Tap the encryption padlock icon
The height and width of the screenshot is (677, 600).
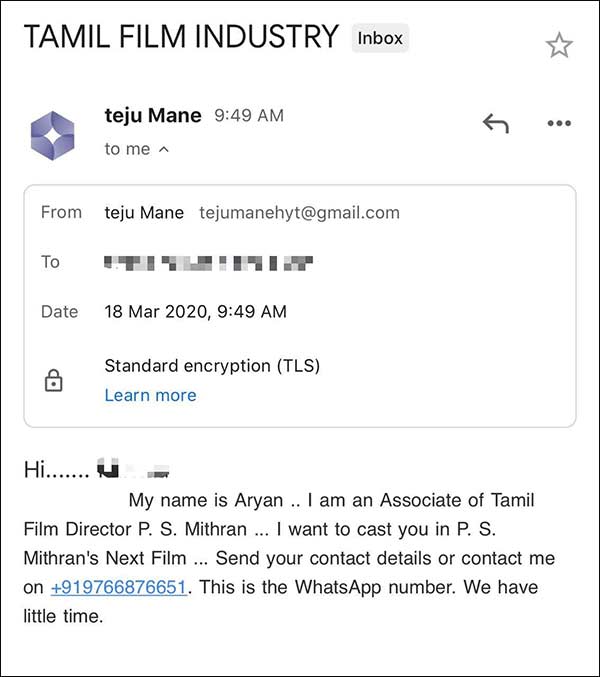(x=54, y=380)
